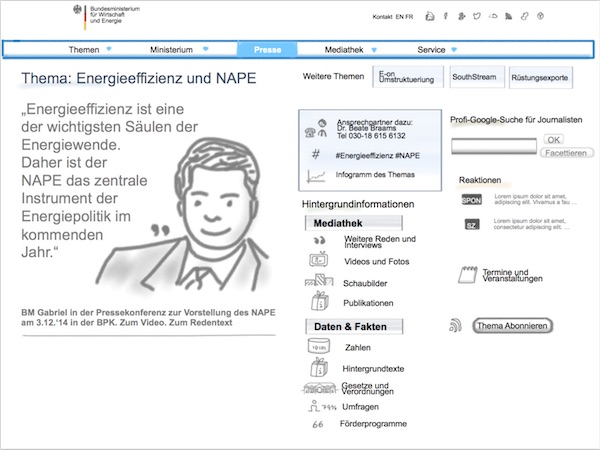Click the chain link icon in the header
Viewport: 600px width, 450px height.
[524, 16]
